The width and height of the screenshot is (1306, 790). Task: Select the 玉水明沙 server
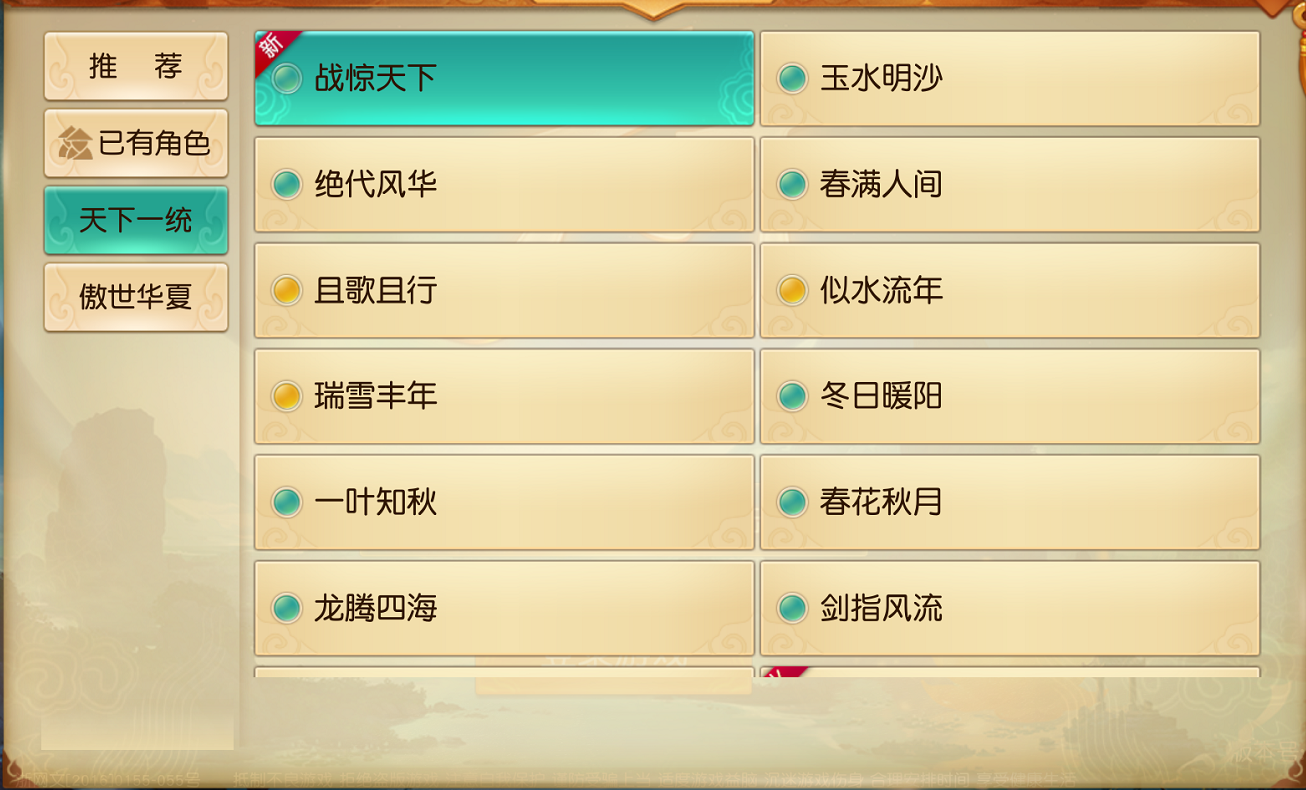1009,78
